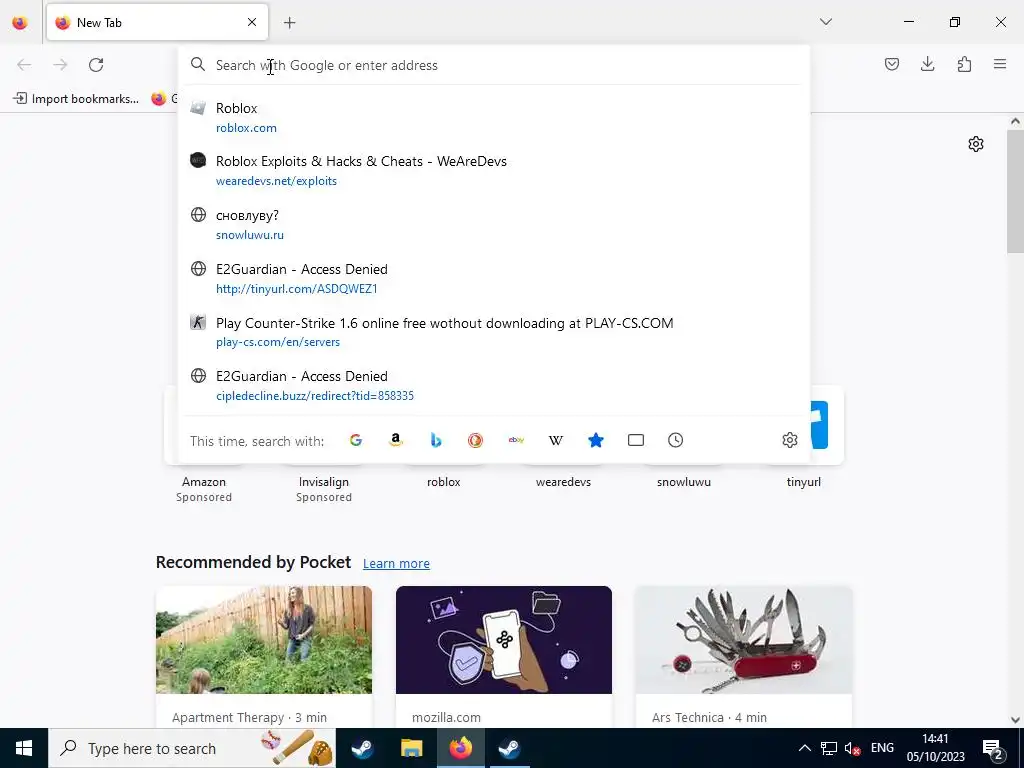Screen dimensions: 1024x768
Task: Search this time with Google icon
Action: (356, 440)
